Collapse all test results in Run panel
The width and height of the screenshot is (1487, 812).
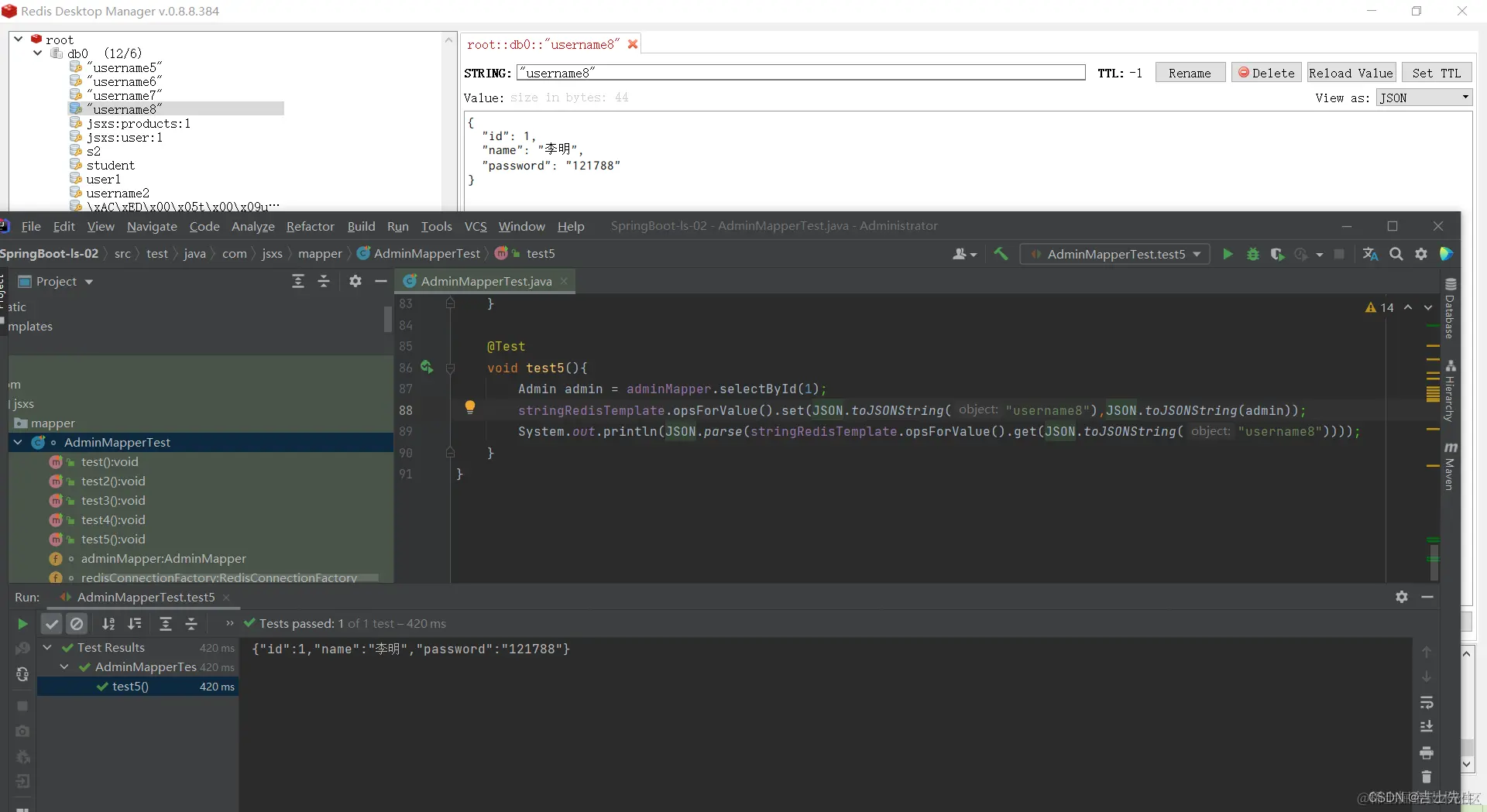point(191,624)
